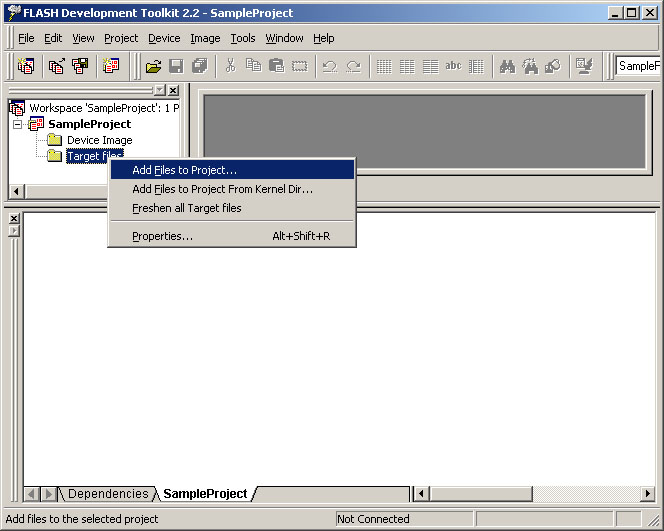Click the Save All stacked disks icon

199,66
